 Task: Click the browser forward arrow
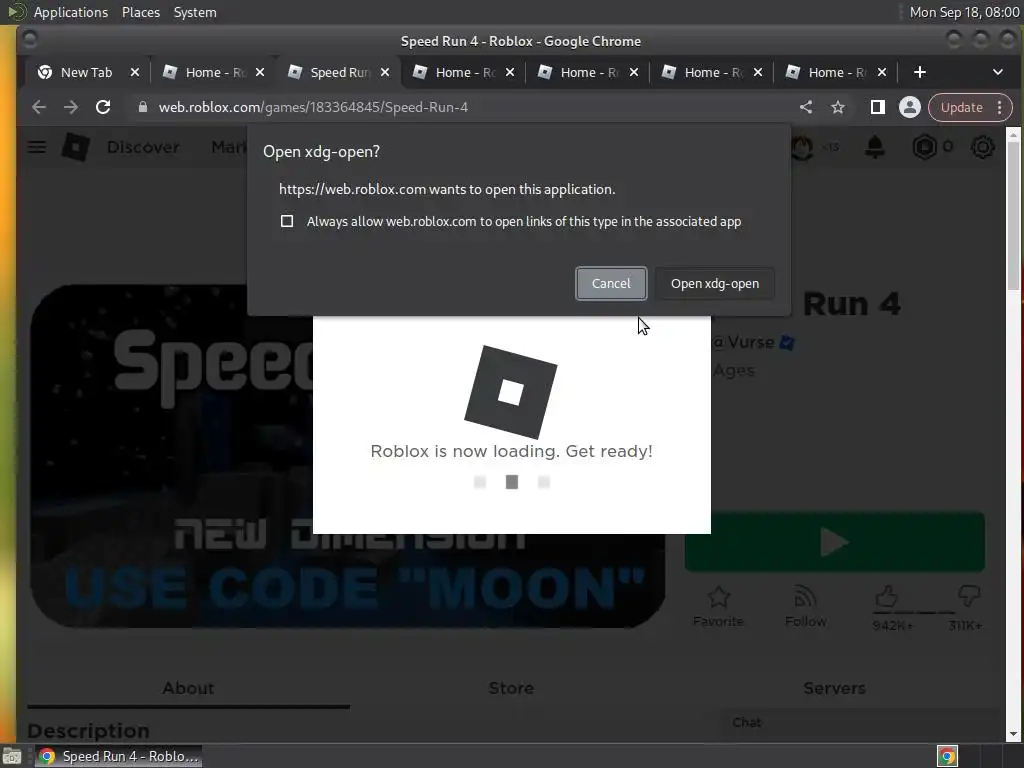pos(71,107)
